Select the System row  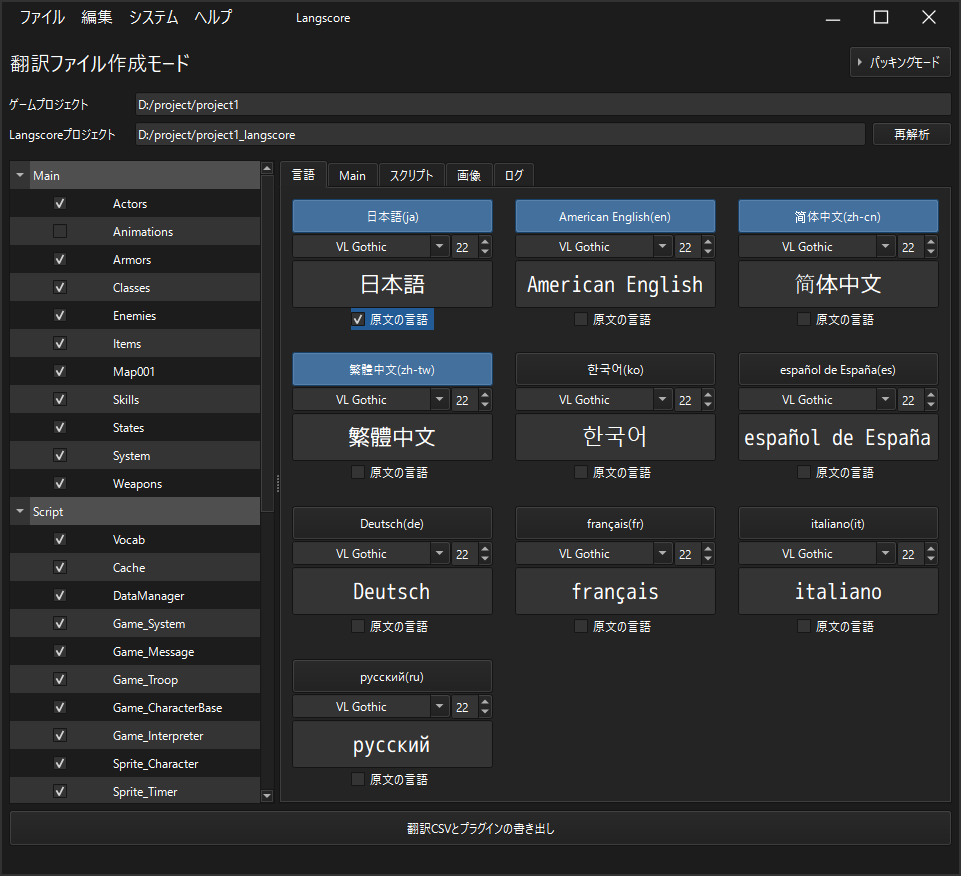[135, 455]
